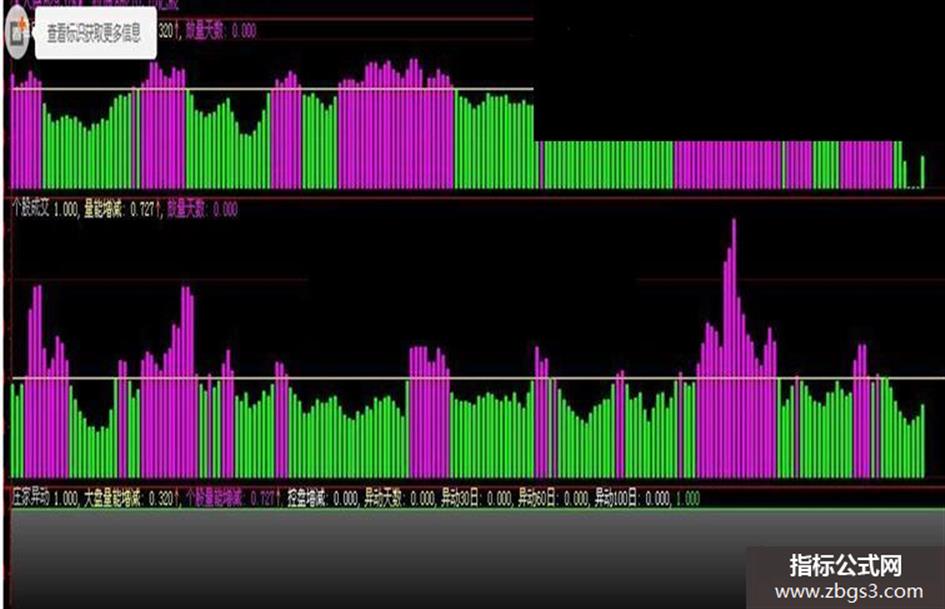The height and width of the screenshot is (609, 945).
Task: Click the tallest purple spike in the middle volume panel
Action: tap(733, 349)
